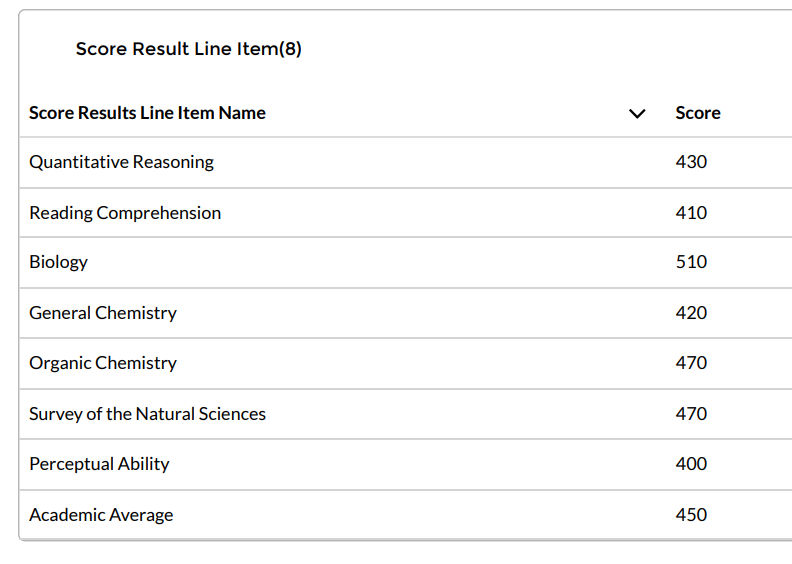Click the Survey of Natural Sciences score
This screenshot has width=792, height=564.
[691, 414]
